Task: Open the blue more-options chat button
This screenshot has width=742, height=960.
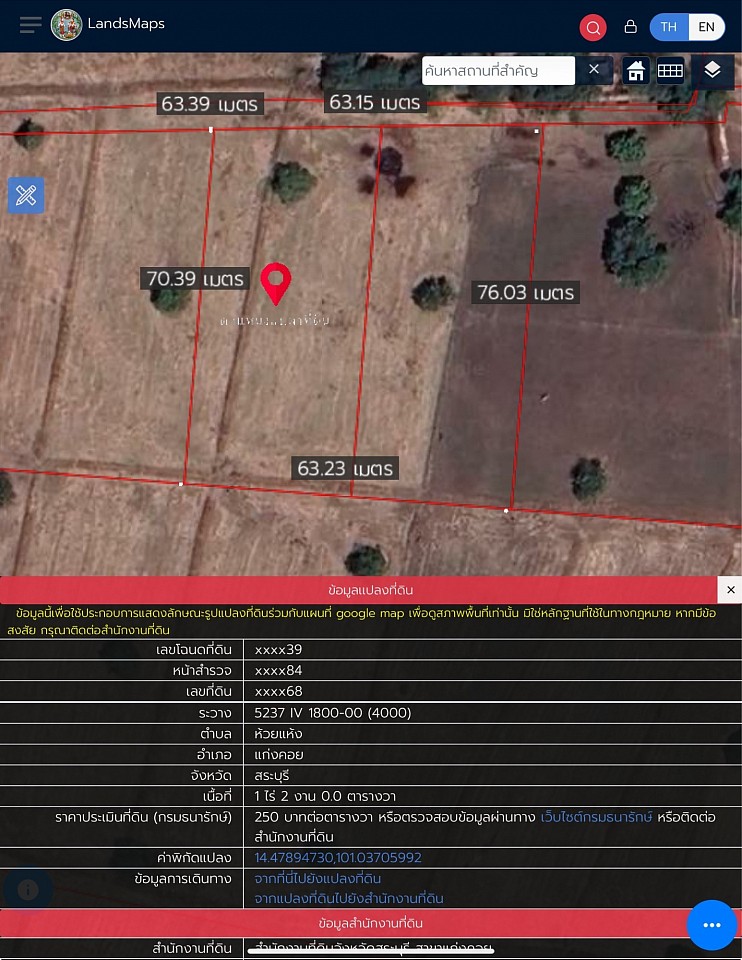Action: [711, 925]
